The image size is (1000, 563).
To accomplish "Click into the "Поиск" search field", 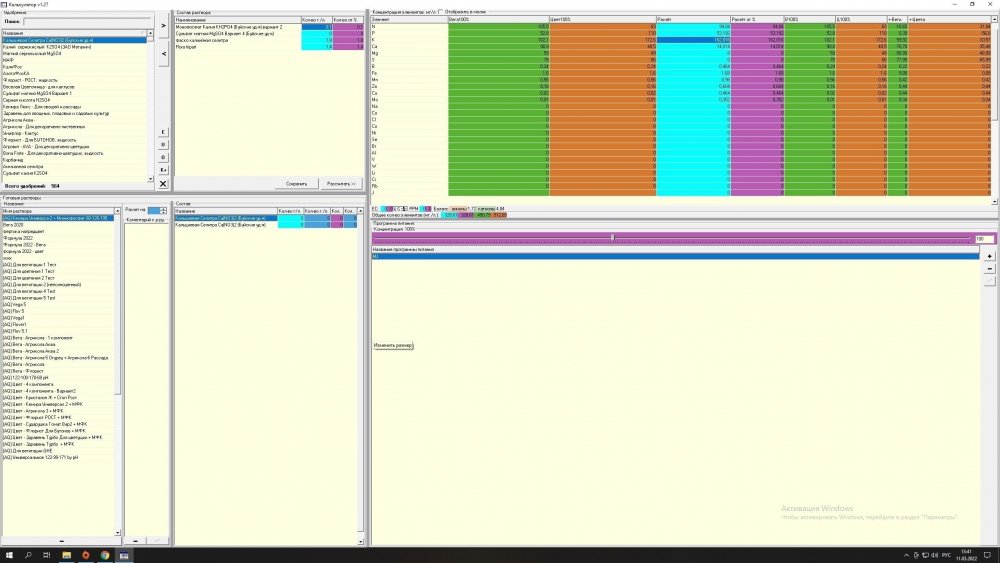I will pyautogui.click(x=87, y=21).
